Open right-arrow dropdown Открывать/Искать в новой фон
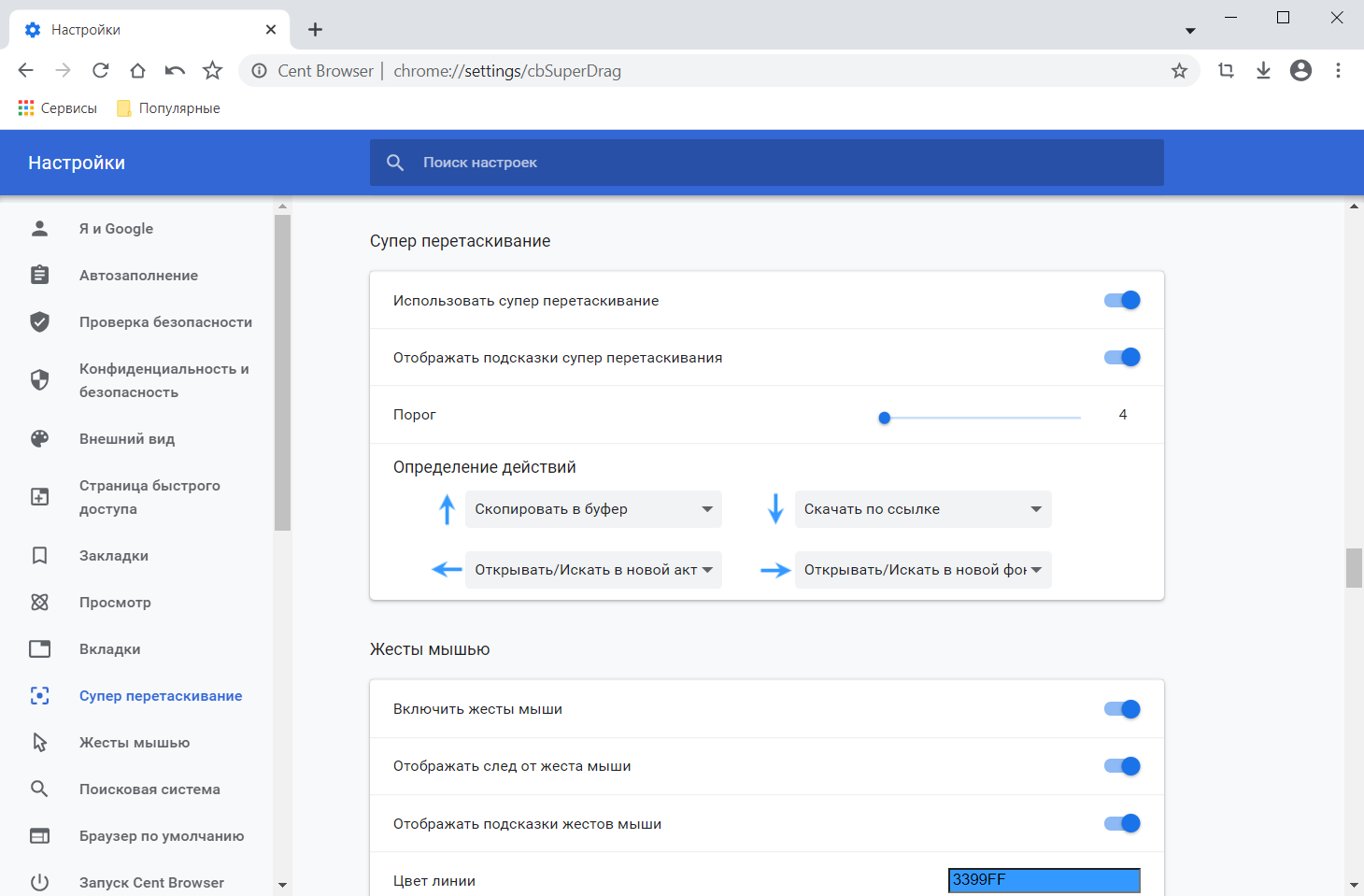This screenshot has width=1364, height=896. 923,570
